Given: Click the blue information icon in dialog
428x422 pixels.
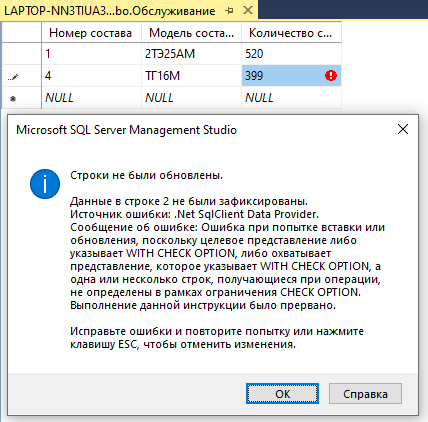Looking at the screenshot, I should pos(45,184).
